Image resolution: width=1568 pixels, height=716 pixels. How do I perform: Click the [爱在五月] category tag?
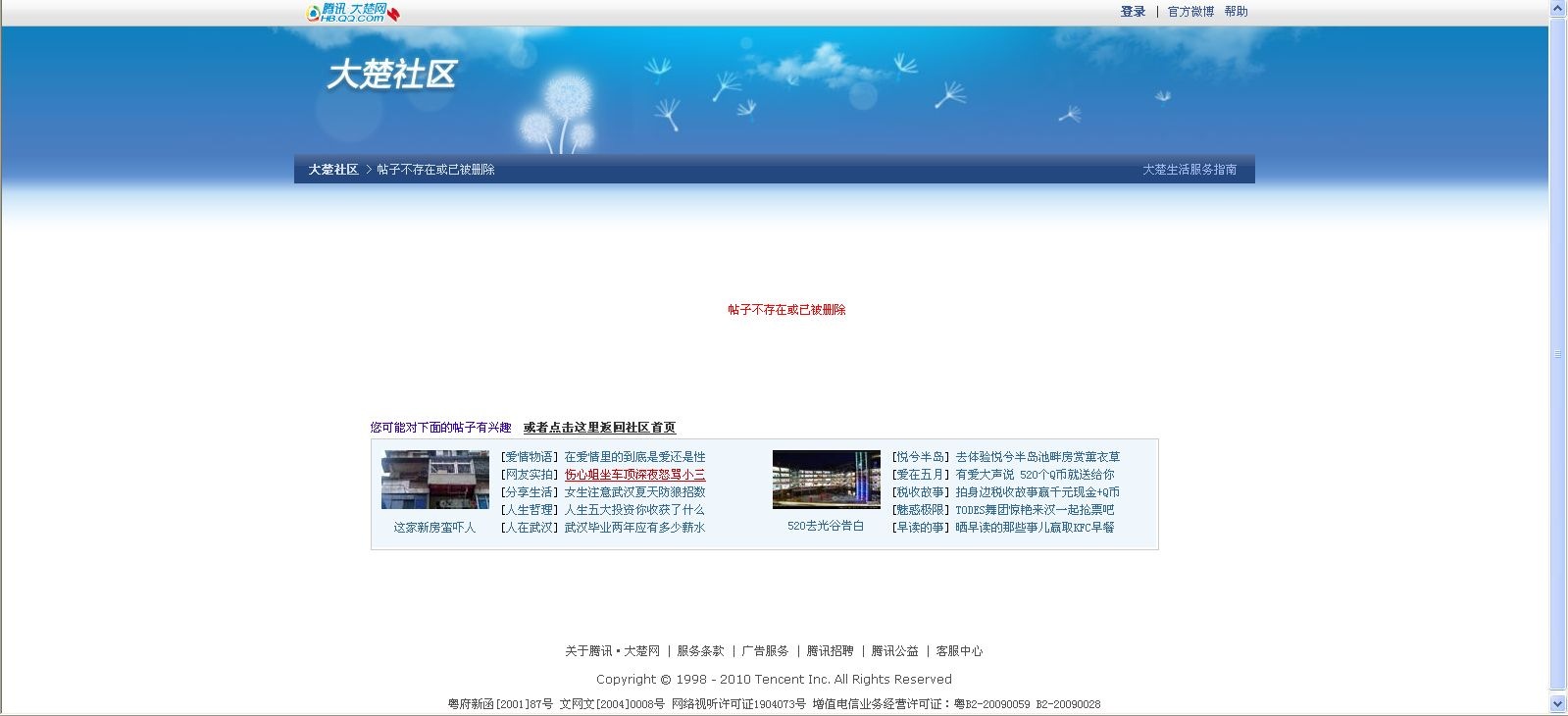coord(921,475)
